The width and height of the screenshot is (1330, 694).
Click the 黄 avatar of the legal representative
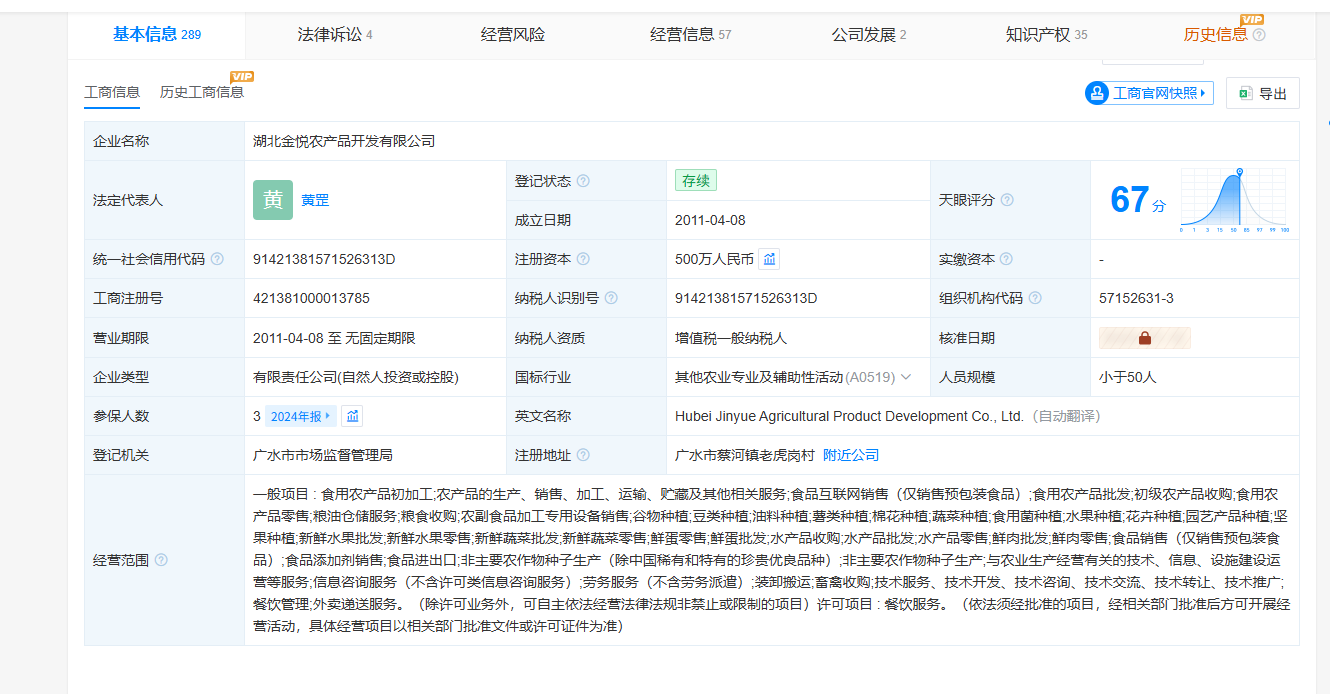pyautogui.click(x=273, y=200)
